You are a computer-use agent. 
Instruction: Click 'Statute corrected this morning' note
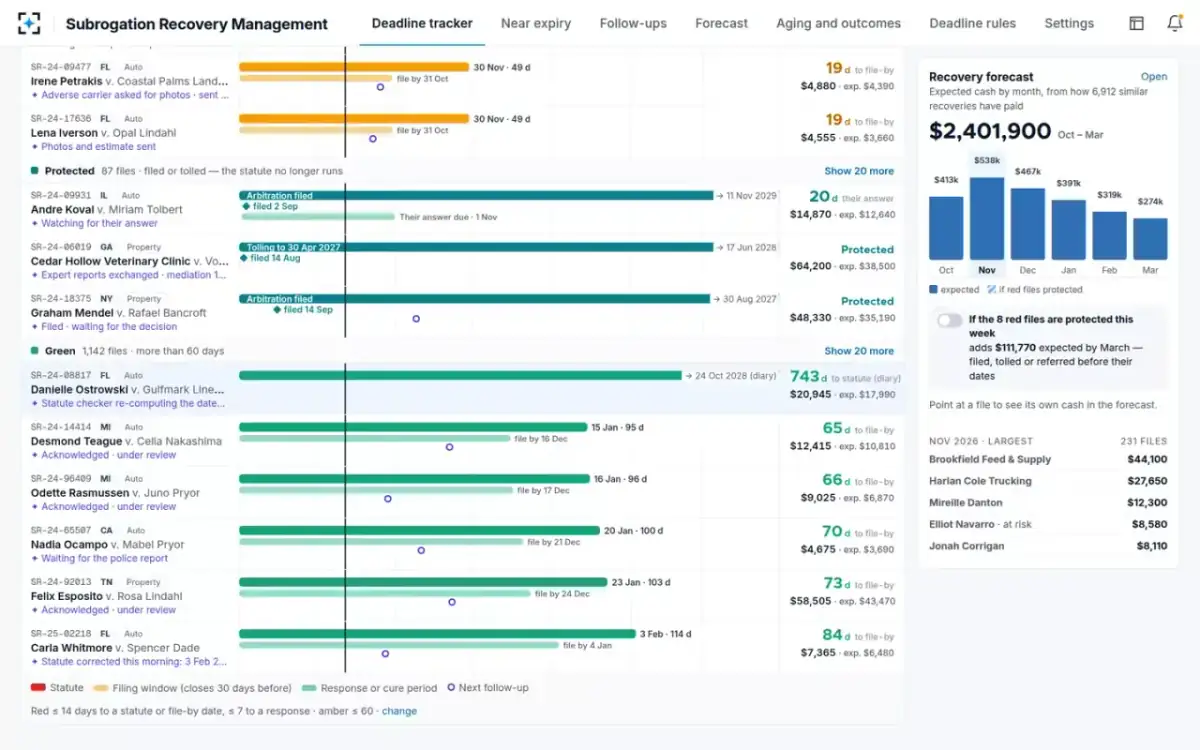point(129,662)
